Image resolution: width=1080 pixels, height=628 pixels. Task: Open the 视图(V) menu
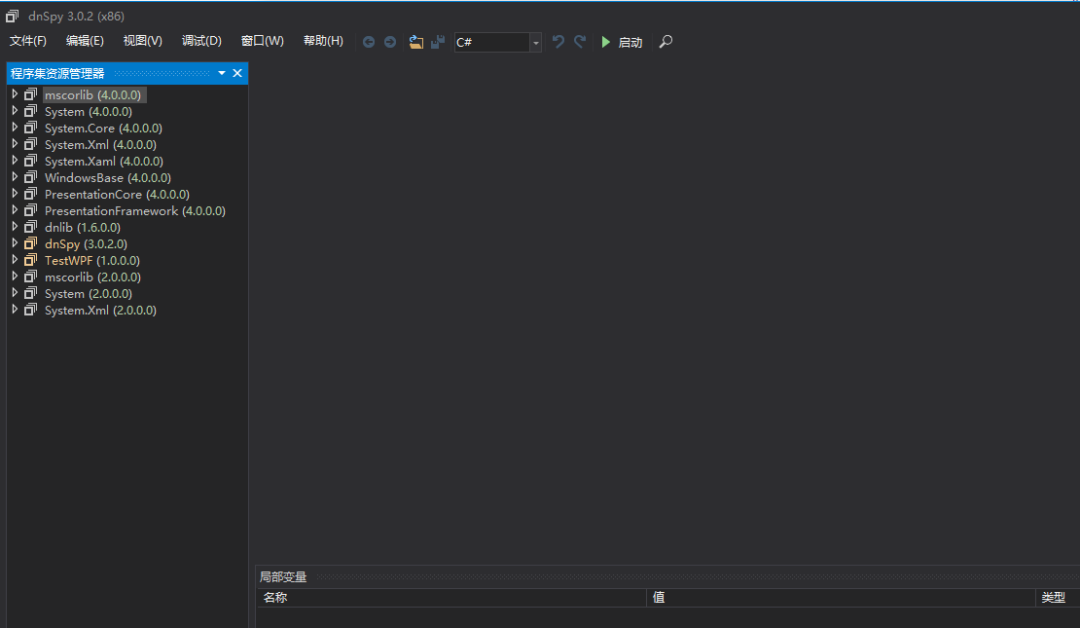tap(143, 41)
